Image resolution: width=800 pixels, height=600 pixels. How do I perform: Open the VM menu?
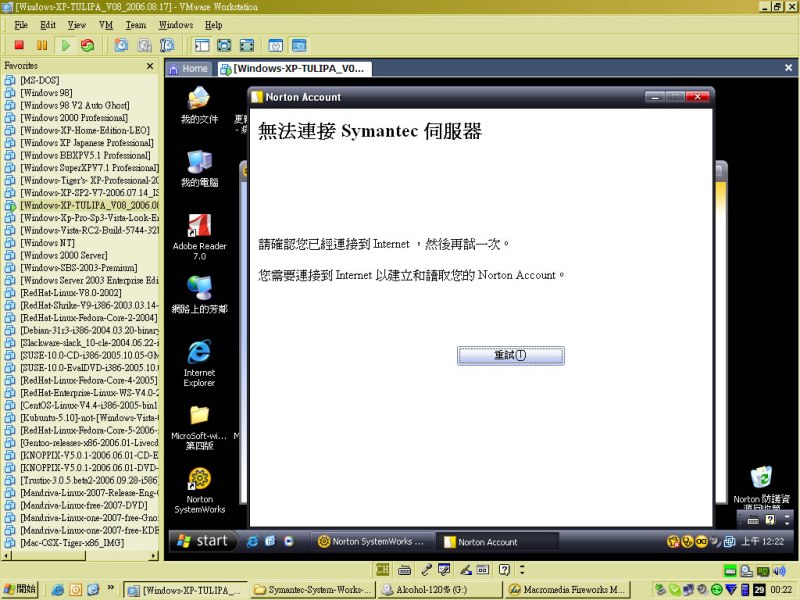coord(106,25)
